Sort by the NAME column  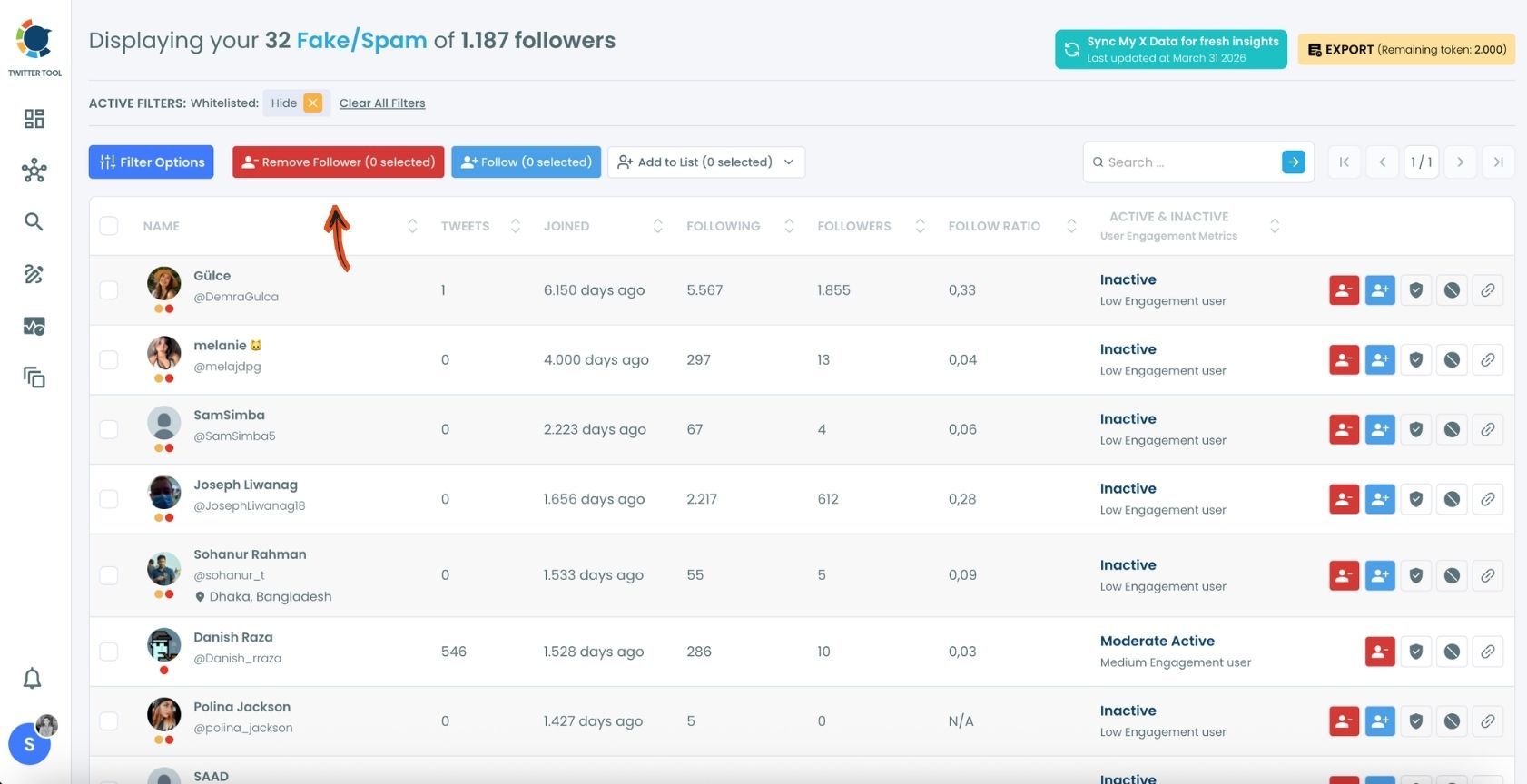pos(412,226)
